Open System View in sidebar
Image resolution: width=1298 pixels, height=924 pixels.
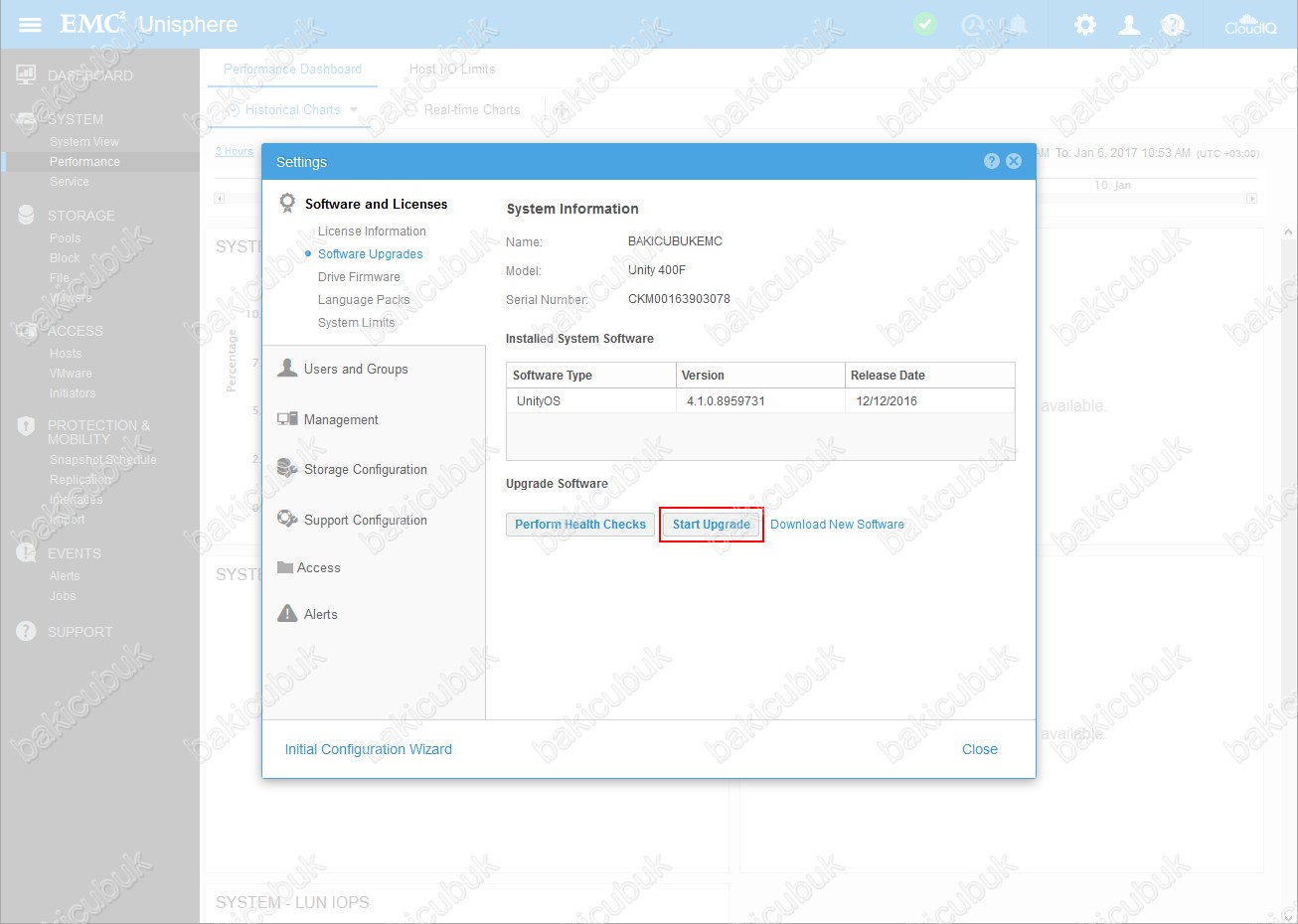84,142
